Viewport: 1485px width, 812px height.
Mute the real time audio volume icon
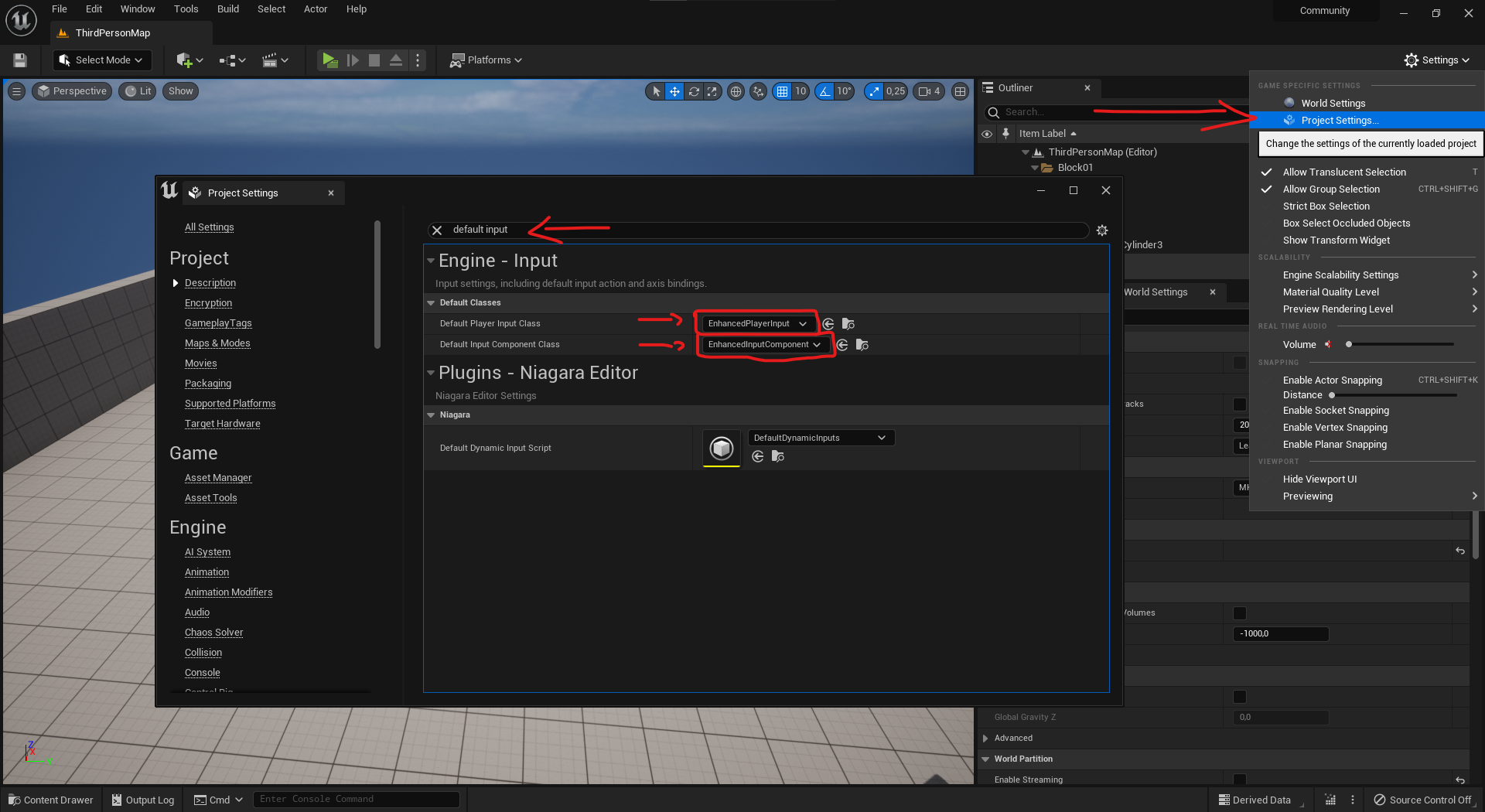coord(1328,344)
